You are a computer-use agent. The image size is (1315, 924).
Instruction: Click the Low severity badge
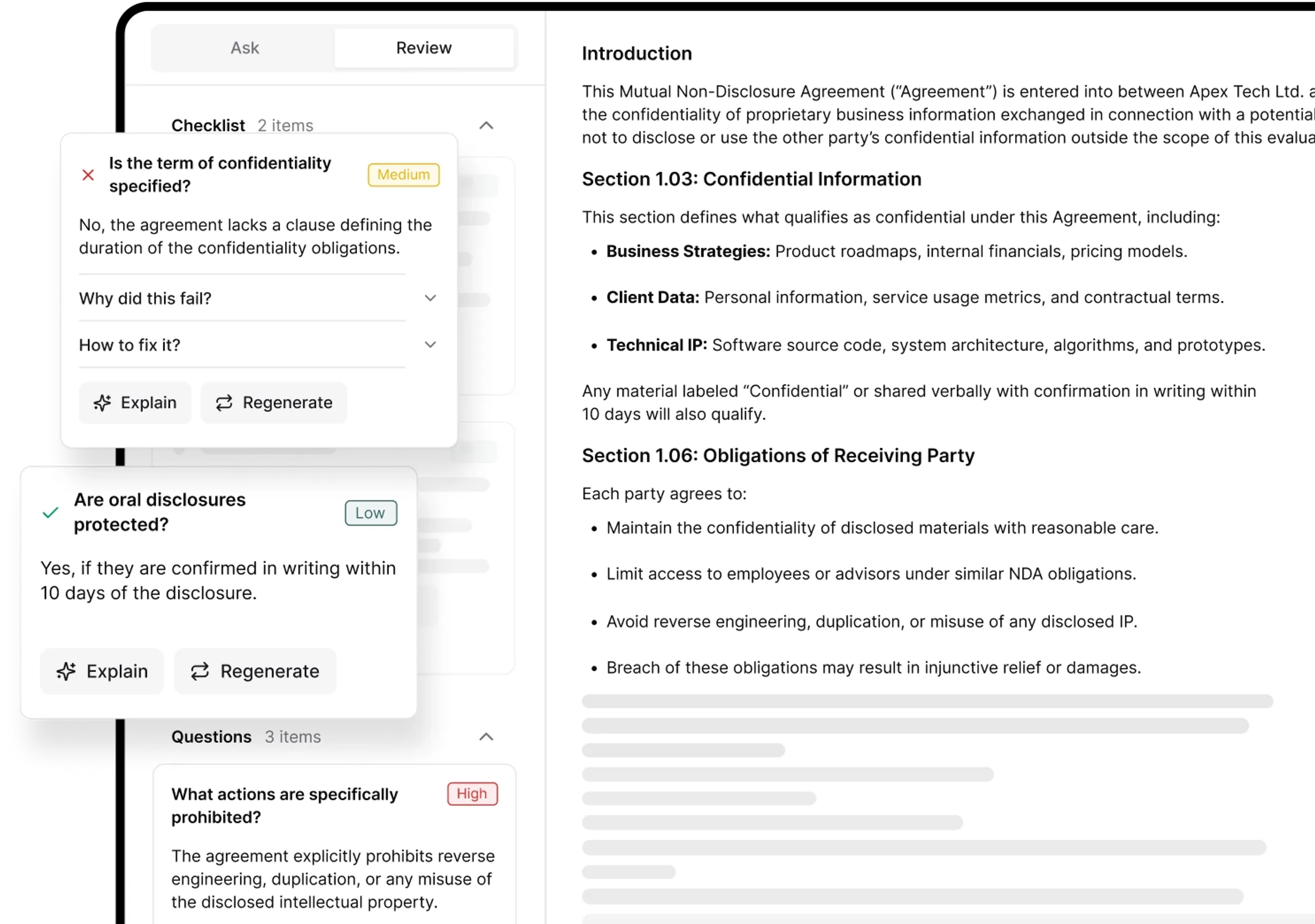(x=370, y=513)
